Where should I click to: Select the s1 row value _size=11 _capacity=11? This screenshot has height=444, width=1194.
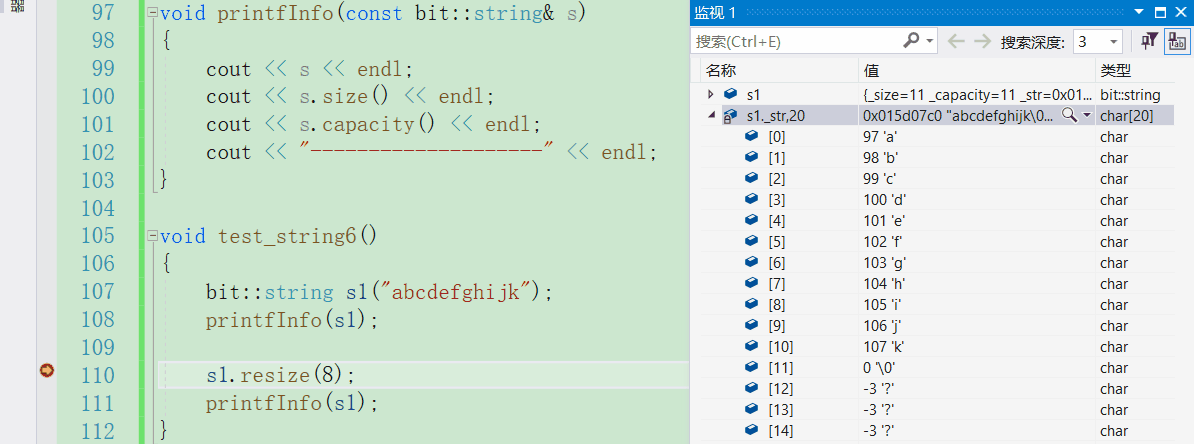click(977, 95)
